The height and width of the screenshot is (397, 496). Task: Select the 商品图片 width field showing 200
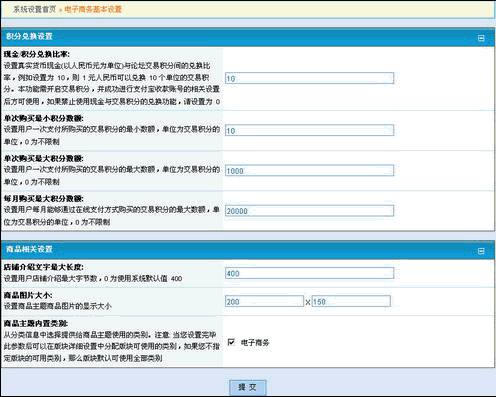[x=264, y=301]
